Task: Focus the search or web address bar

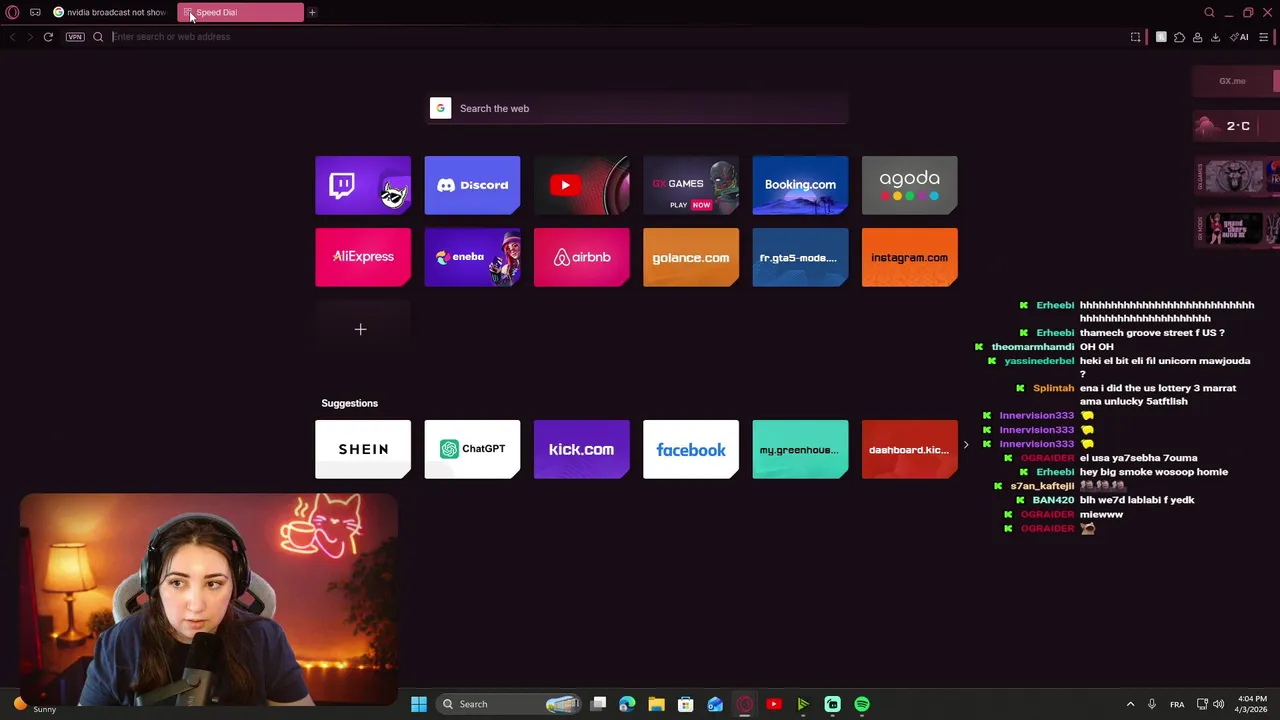Action: [x=610, y=37]
